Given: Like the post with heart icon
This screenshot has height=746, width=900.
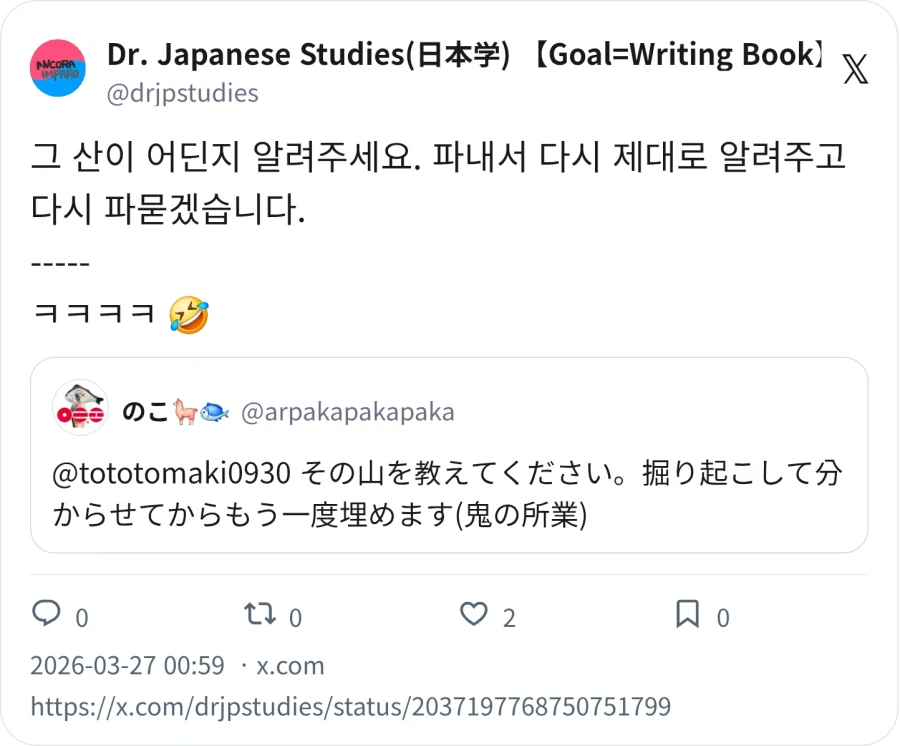Looking at the screenshot, I should (473, 614).
